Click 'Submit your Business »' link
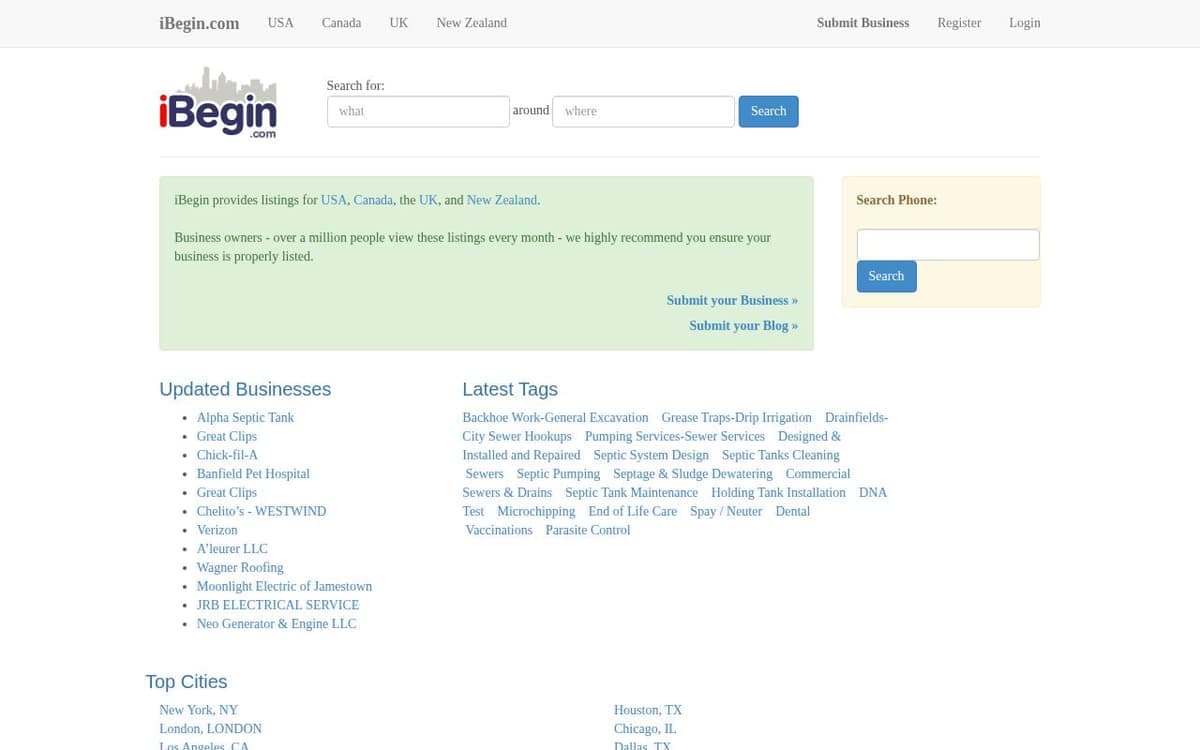1200x750 pixels. pyautogui.click(x=732, y=300)
